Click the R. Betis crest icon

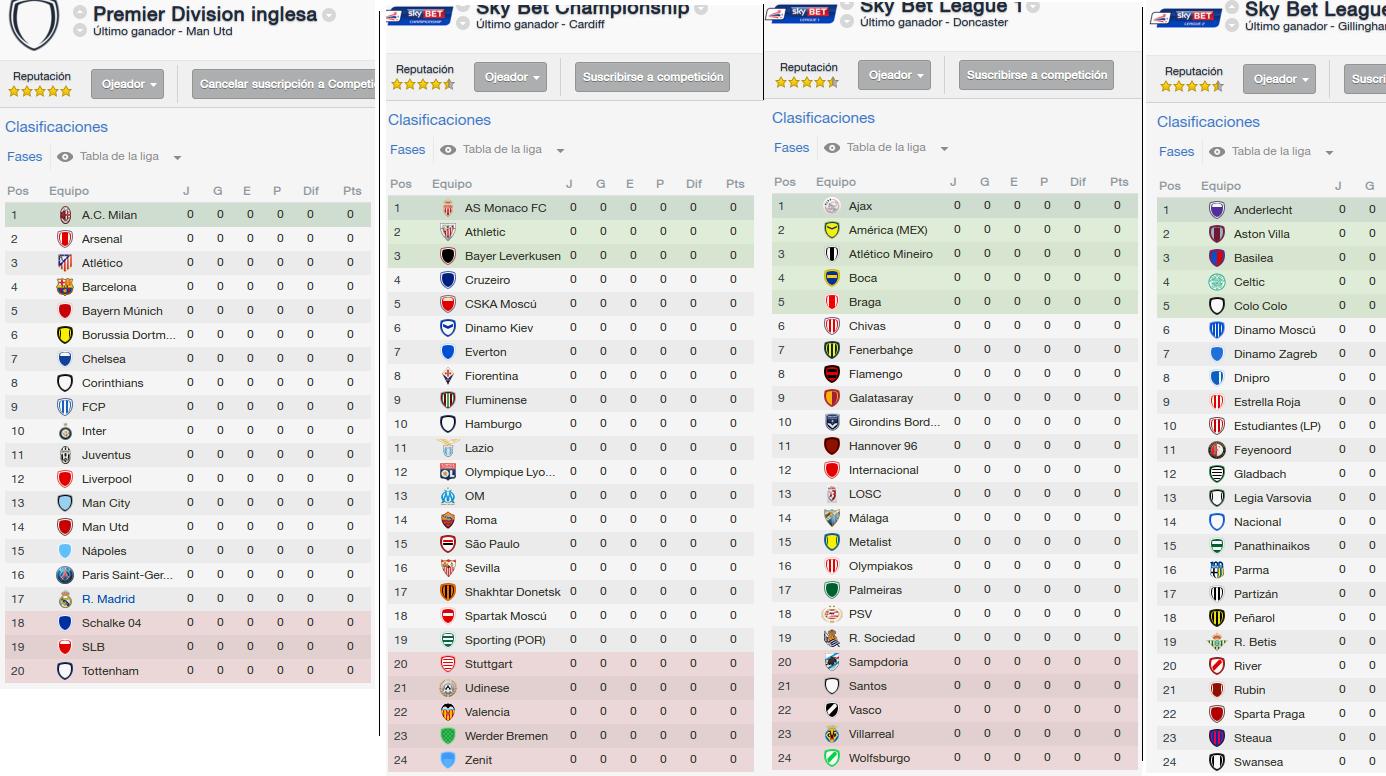(x=1217, y=642)
